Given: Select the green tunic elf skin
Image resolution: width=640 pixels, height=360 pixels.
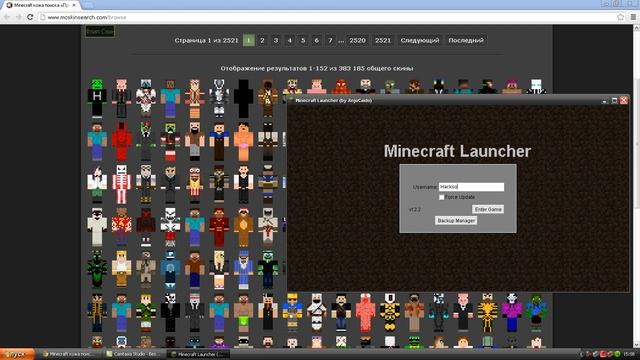Looking at the screenshot, I should point(146,312).
